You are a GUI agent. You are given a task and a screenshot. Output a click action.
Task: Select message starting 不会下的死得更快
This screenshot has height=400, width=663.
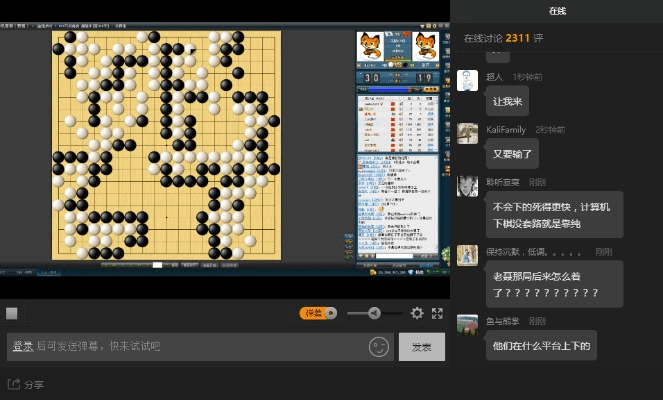(554, 215)
